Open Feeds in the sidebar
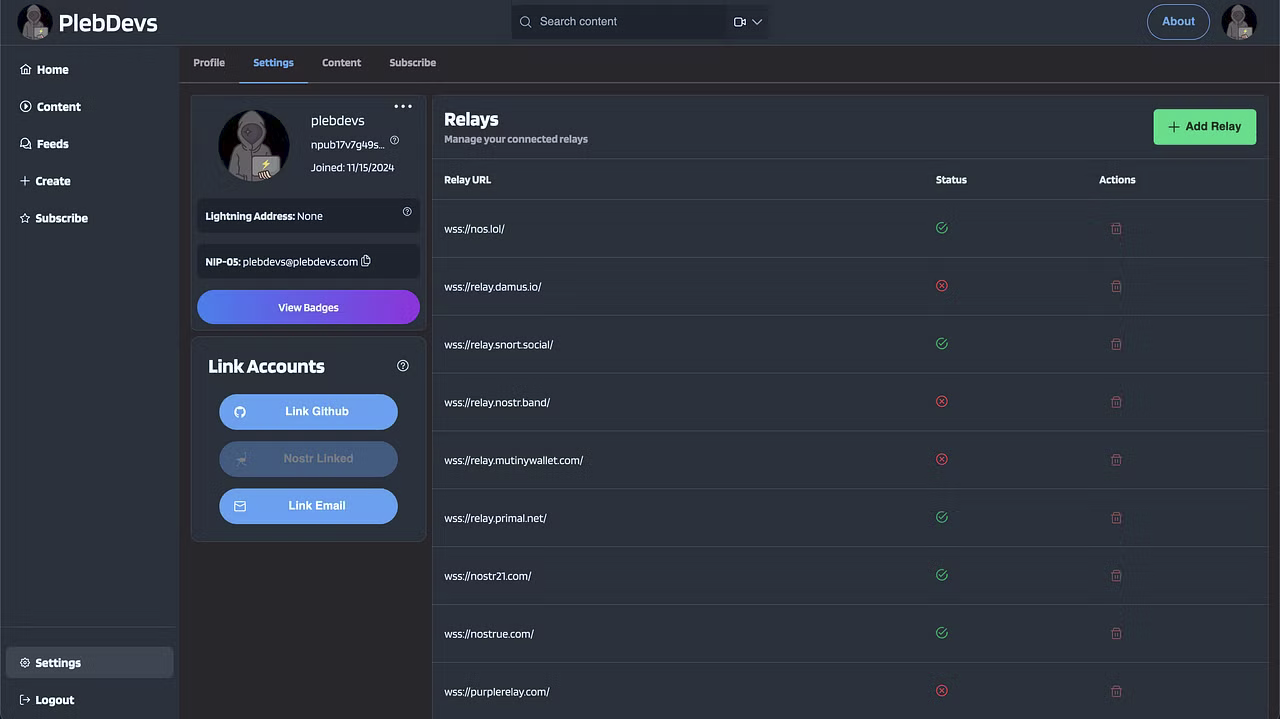 coord(52,144)
